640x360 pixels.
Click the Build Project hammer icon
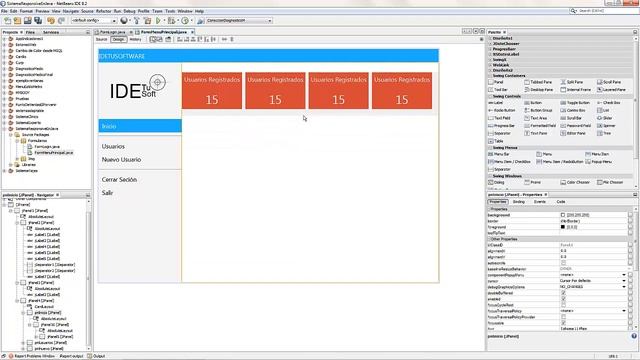pos(137,20)
